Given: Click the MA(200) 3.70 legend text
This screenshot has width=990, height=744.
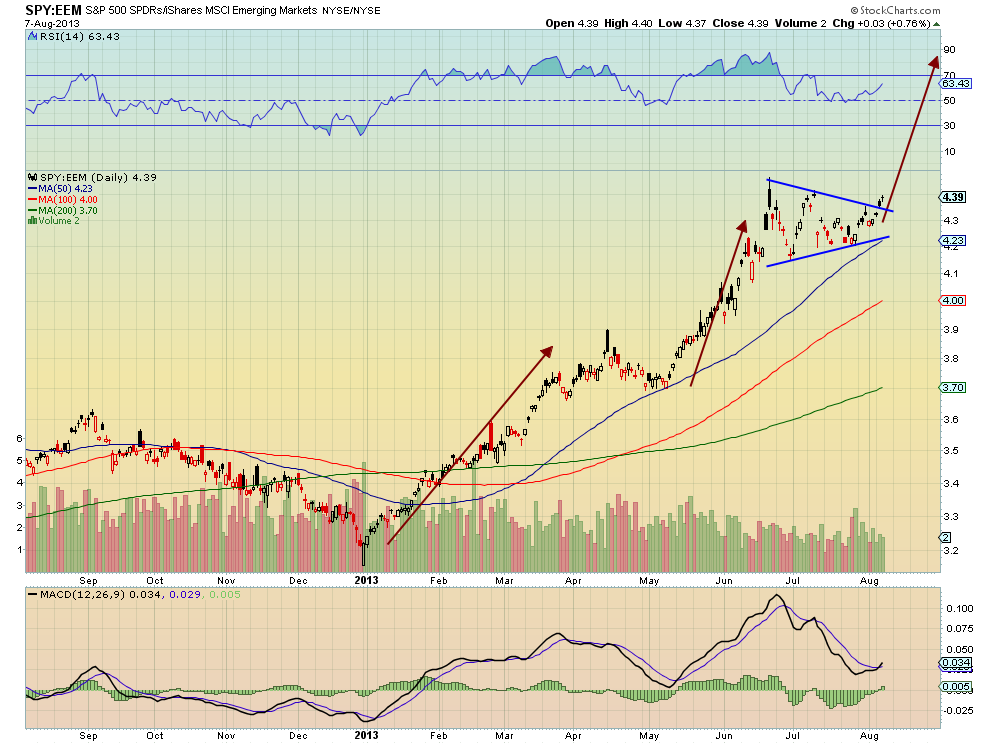Looking at the screenshot, I should 68,210.
